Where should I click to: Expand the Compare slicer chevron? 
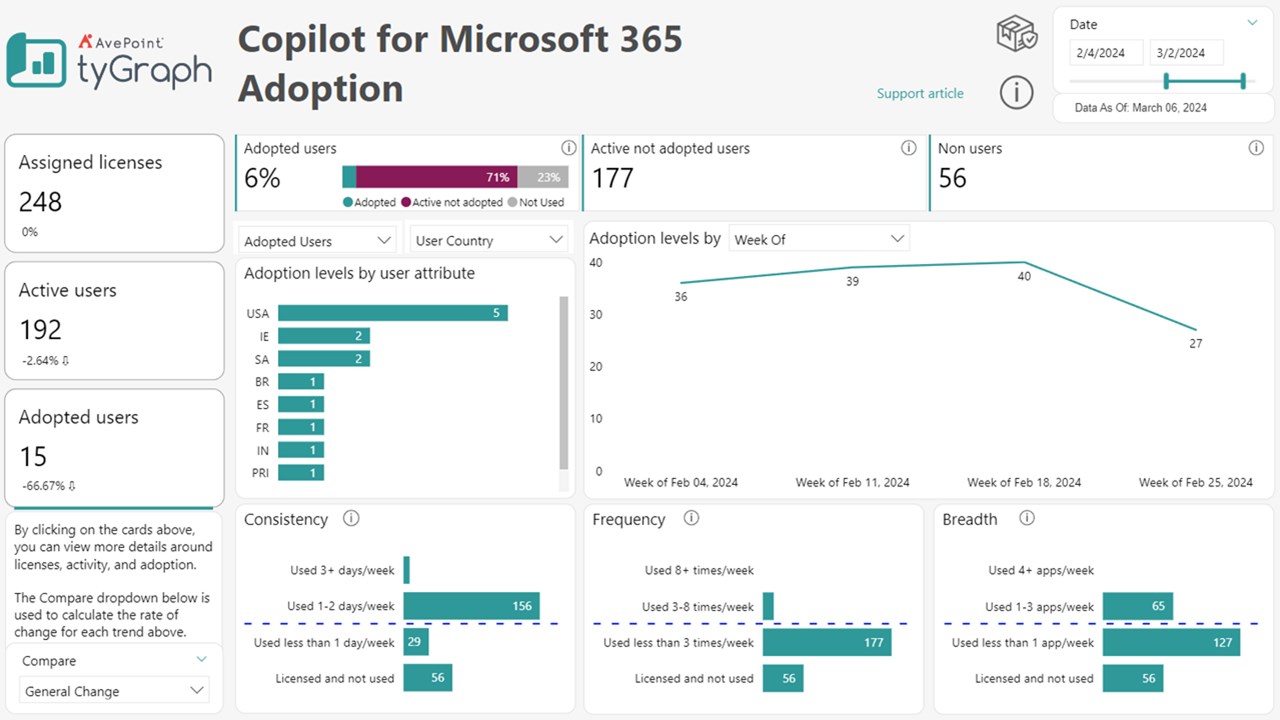point(202,659)
